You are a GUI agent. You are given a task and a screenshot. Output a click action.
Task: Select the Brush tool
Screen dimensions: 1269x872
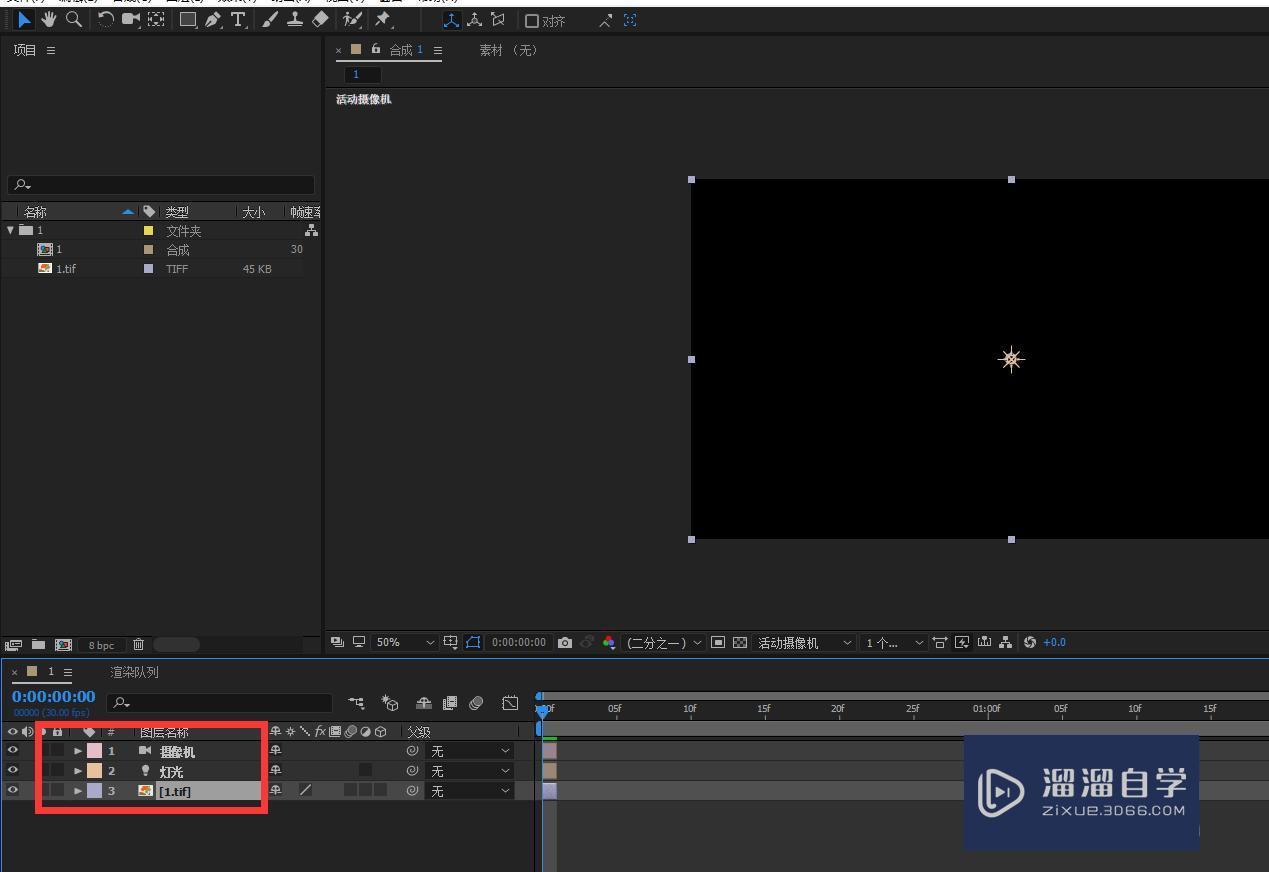tap(269, 19)
